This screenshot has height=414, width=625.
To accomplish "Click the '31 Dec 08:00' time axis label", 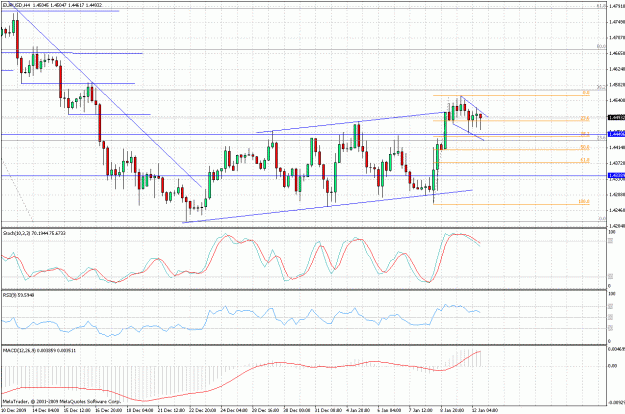I will click(x=328, y=410).
